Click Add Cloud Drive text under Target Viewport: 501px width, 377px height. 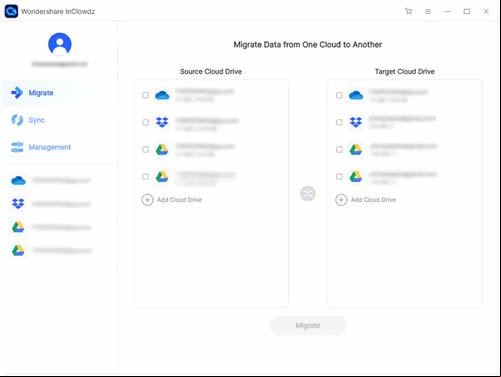pyautogui.click(x=373, y=200)
